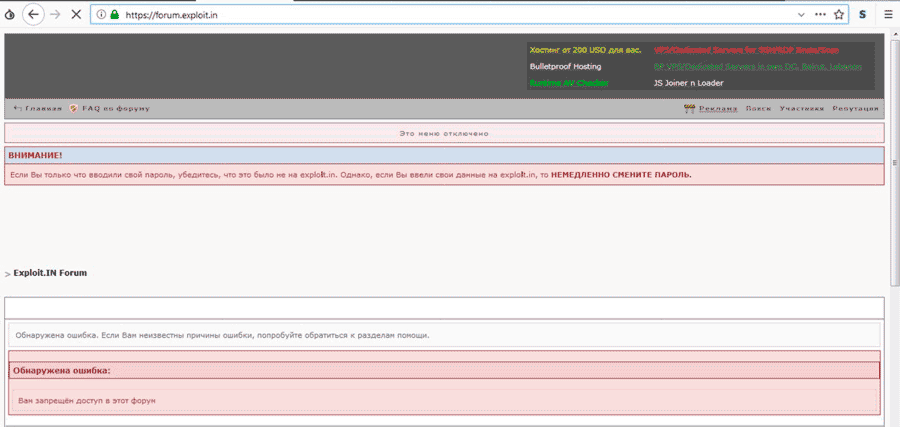Open site information from the info icon
This screenshot has height=427, width=900.
pos(101,15)
